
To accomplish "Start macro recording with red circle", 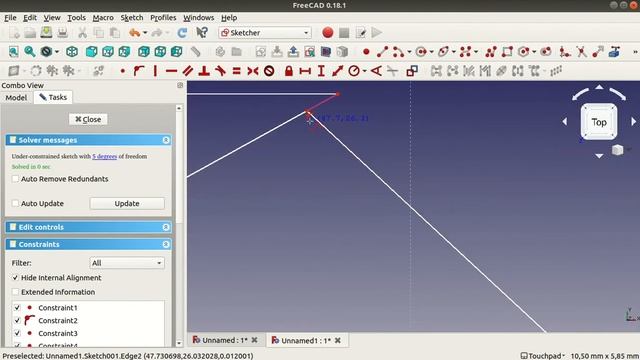I will coord(327,33).
